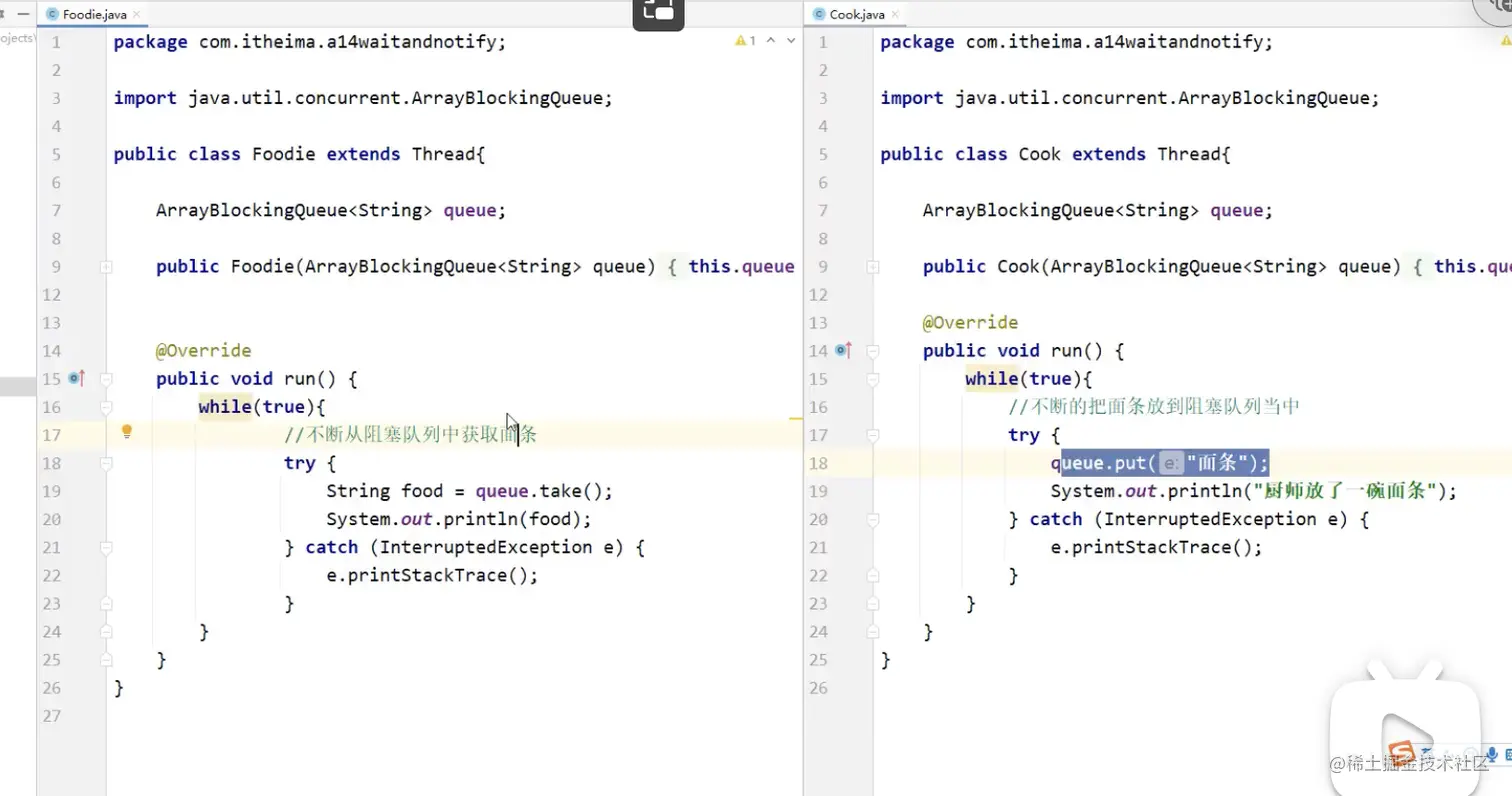The height and width of the screenshot is (796, 1512).
Task: Click "this.queue" in the folded Foodie constructor
Action: point(741,266)
